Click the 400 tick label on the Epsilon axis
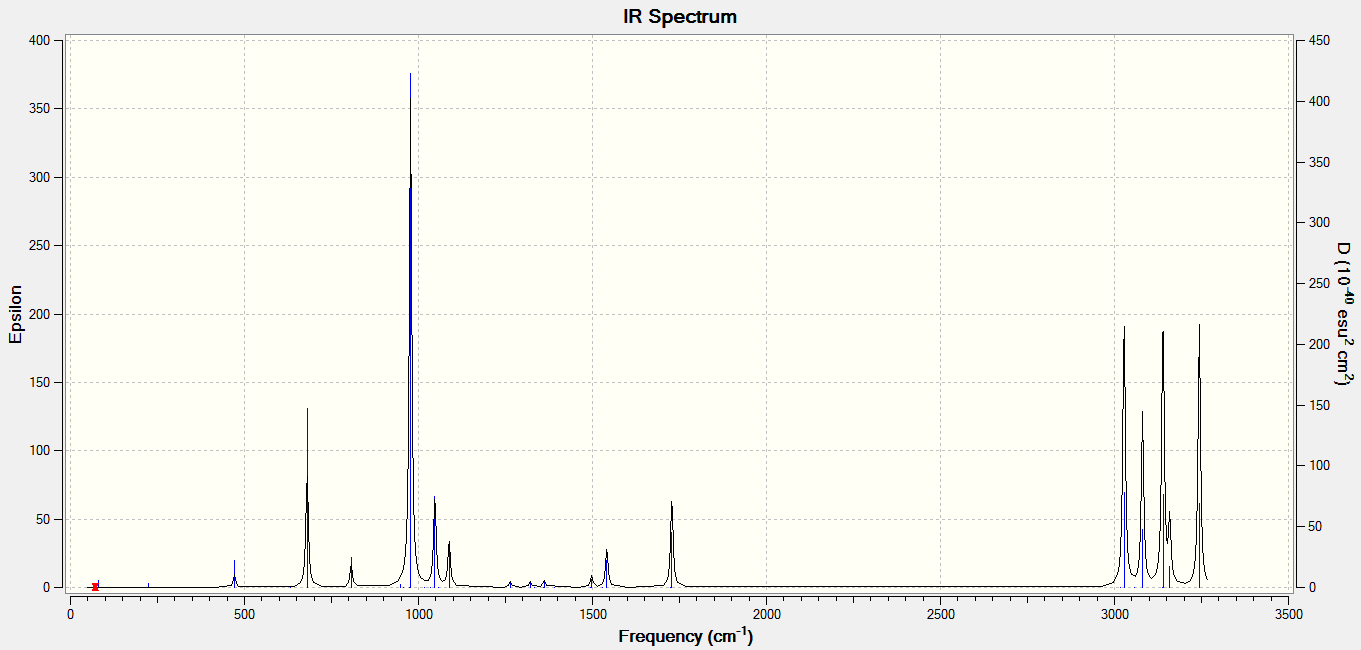 pos(38,40)
